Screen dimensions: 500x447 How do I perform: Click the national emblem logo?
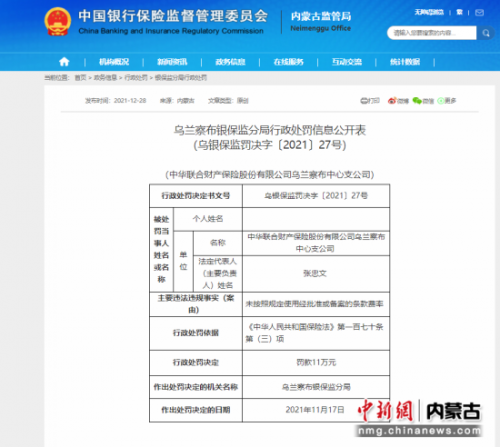coord(58,22)
